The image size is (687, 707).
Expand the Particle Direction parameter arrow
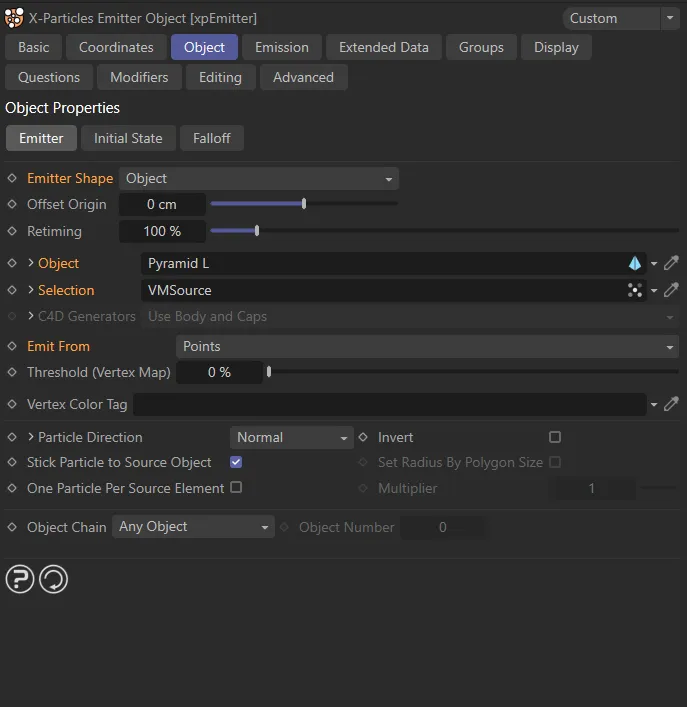30,437
